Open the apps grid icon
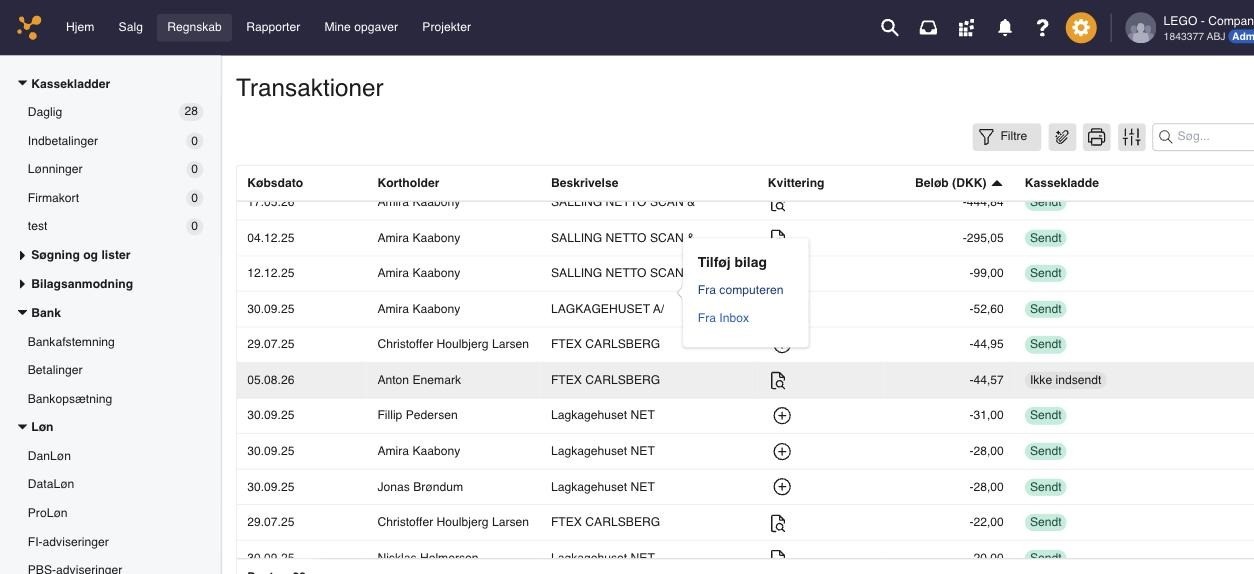The width and height of the screenshot is (1254, 574). [x=966, y=28]
